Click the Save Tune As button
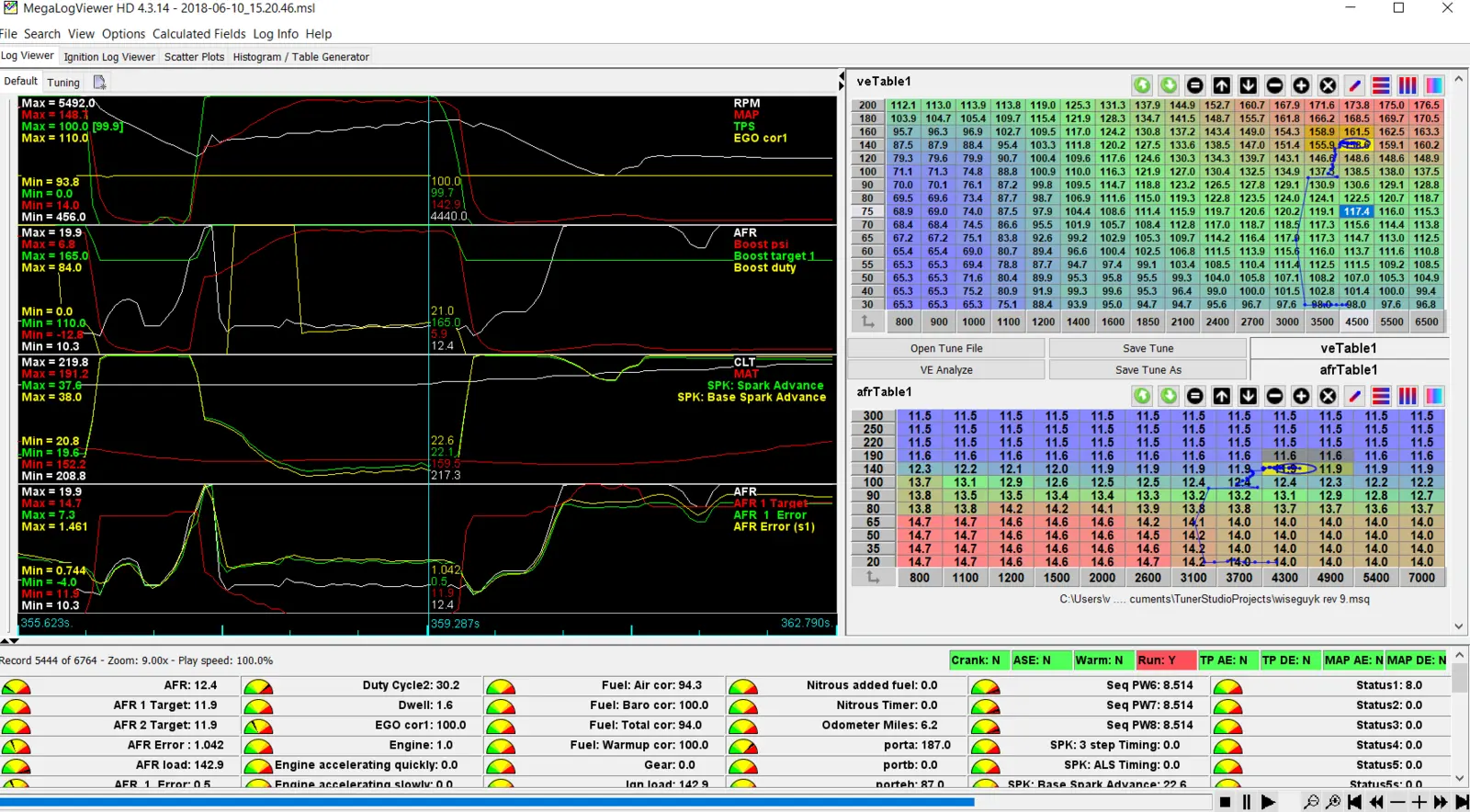 (1148, 369)
